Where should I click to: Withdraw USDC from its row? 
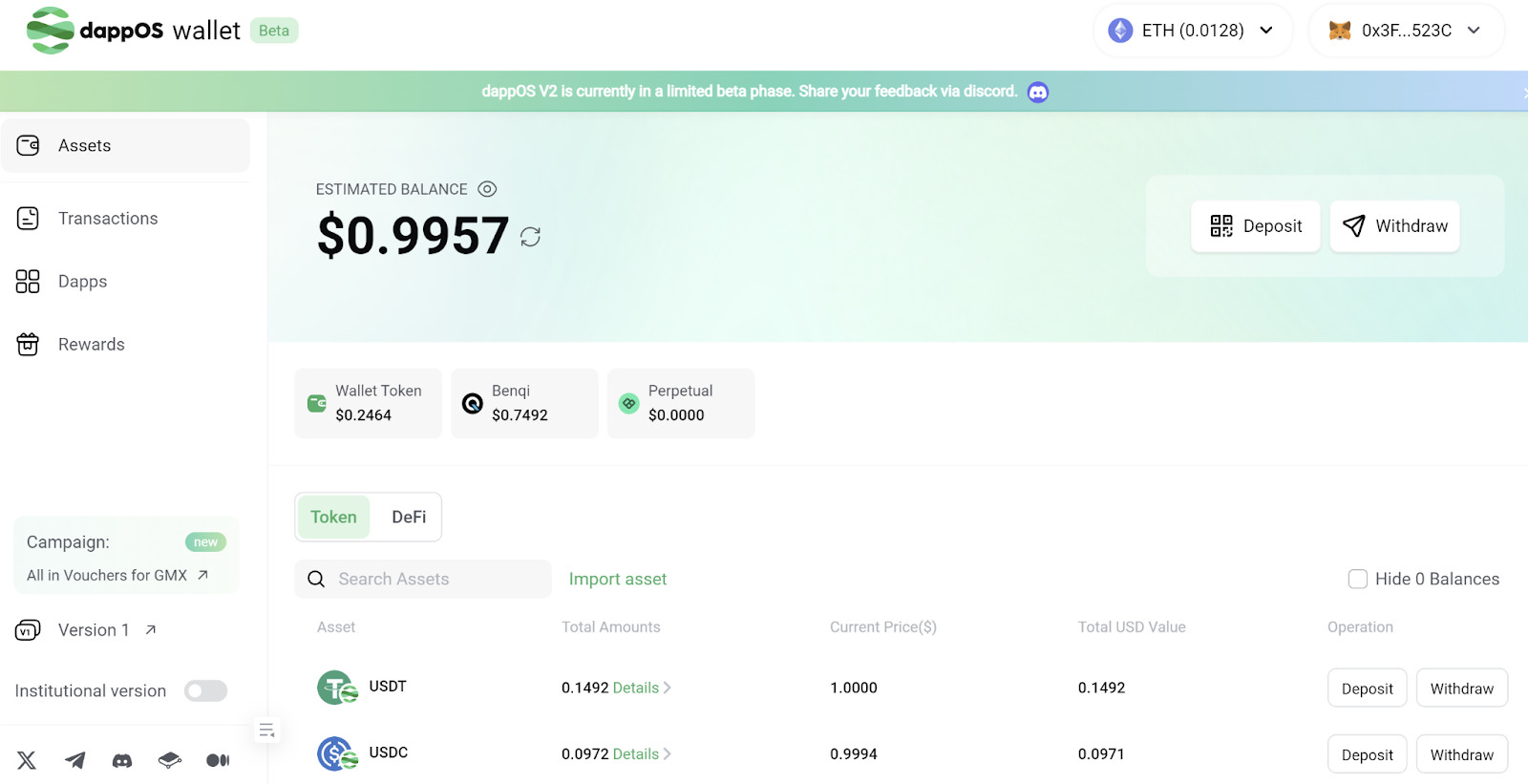click(x=1462, y=753)
